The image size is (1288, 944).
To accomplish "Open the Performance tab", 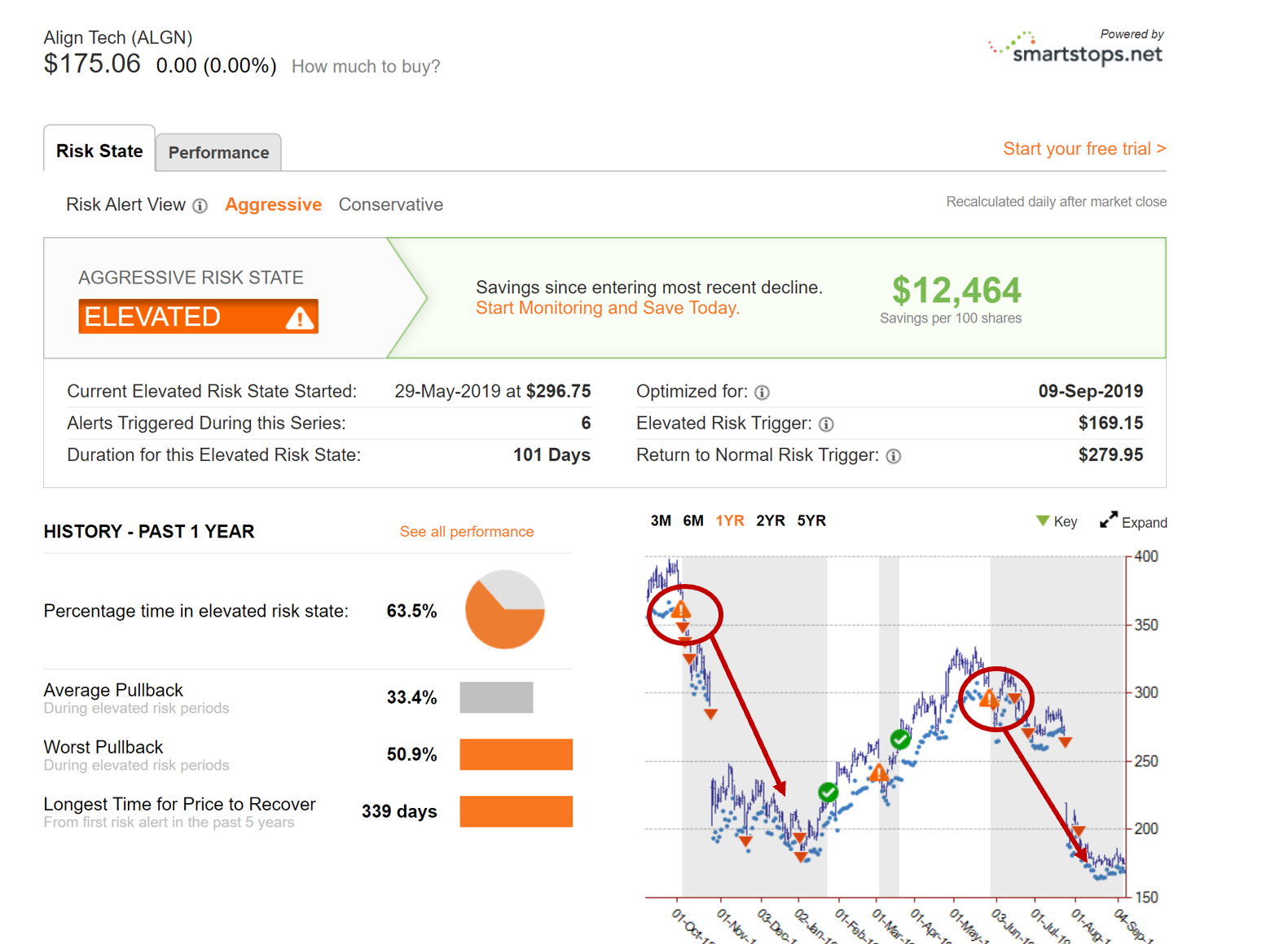I will tap(218, 152).
